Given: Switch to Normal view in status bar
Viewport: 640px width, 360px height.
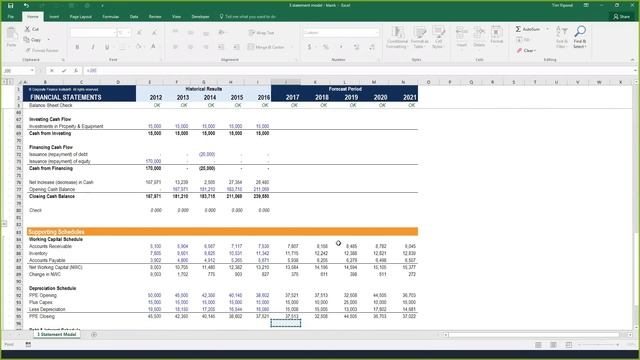Looking at the screenshot, I should click(538, 345).
